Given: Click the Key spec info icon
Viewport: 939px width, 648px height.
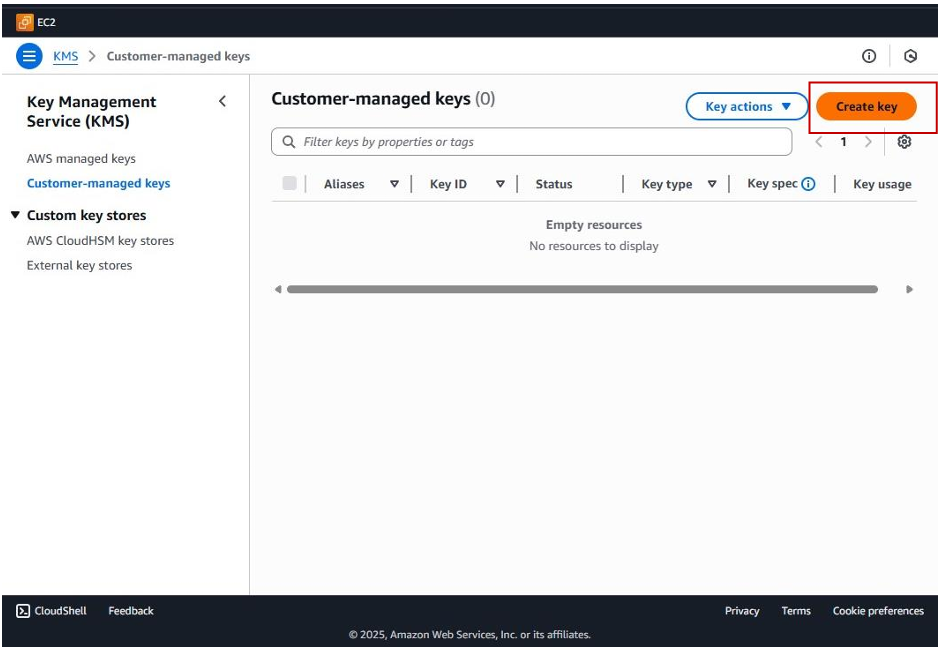Looking at the screenshot, I should pos(808,184).
